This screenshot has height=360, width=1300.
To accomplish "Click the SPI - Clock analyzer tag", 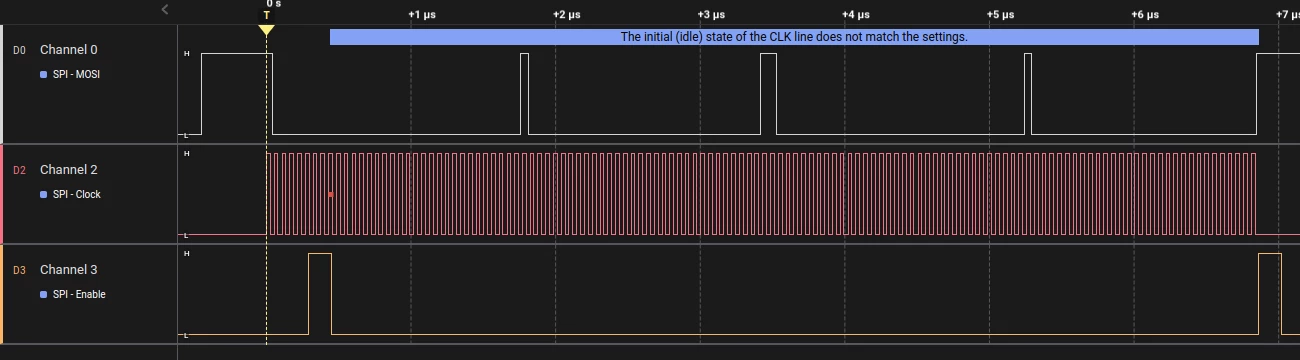I will [x=77, y=194].
